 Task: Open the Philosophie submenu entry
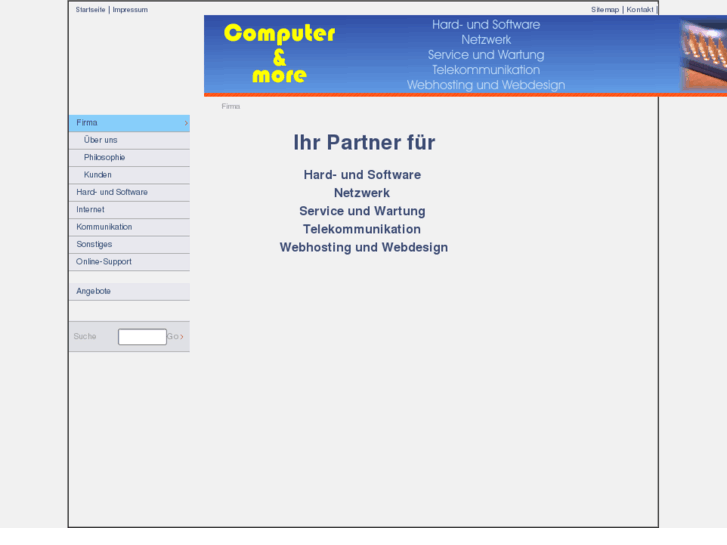(x=129, y=158)
